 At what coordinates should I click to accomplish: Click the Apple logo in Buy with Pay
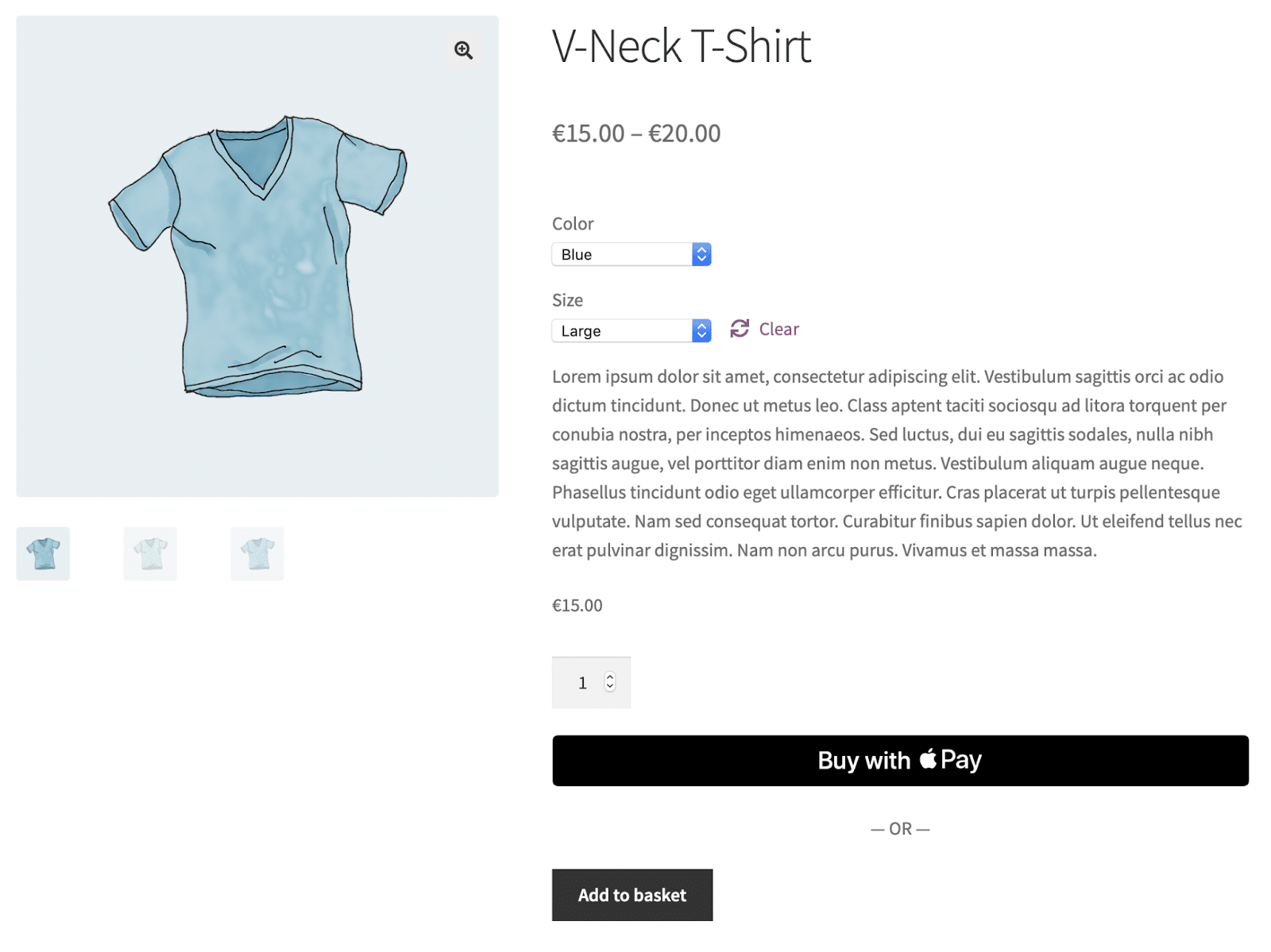click(x=928, y=758)
